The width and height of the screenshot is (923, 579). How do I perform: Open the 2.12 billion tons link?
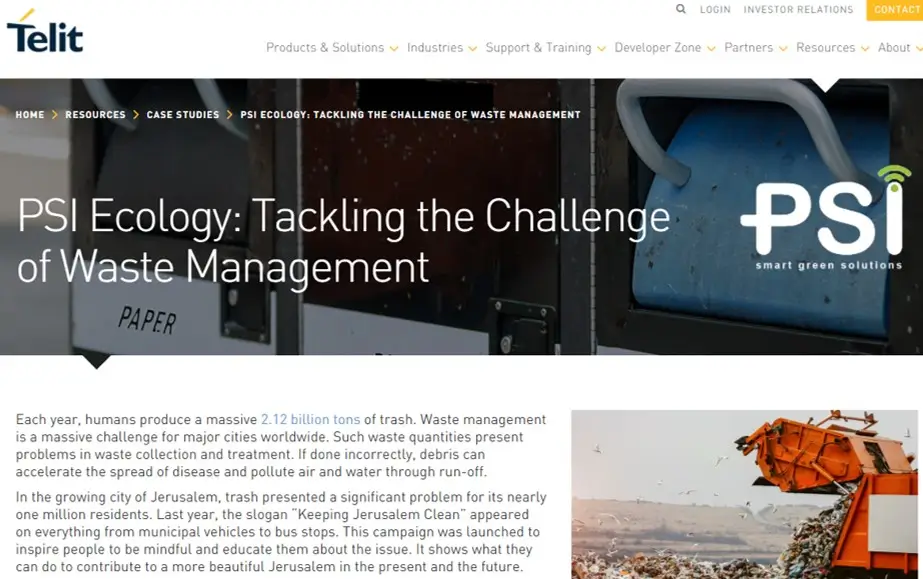click(x=310, y=420)
